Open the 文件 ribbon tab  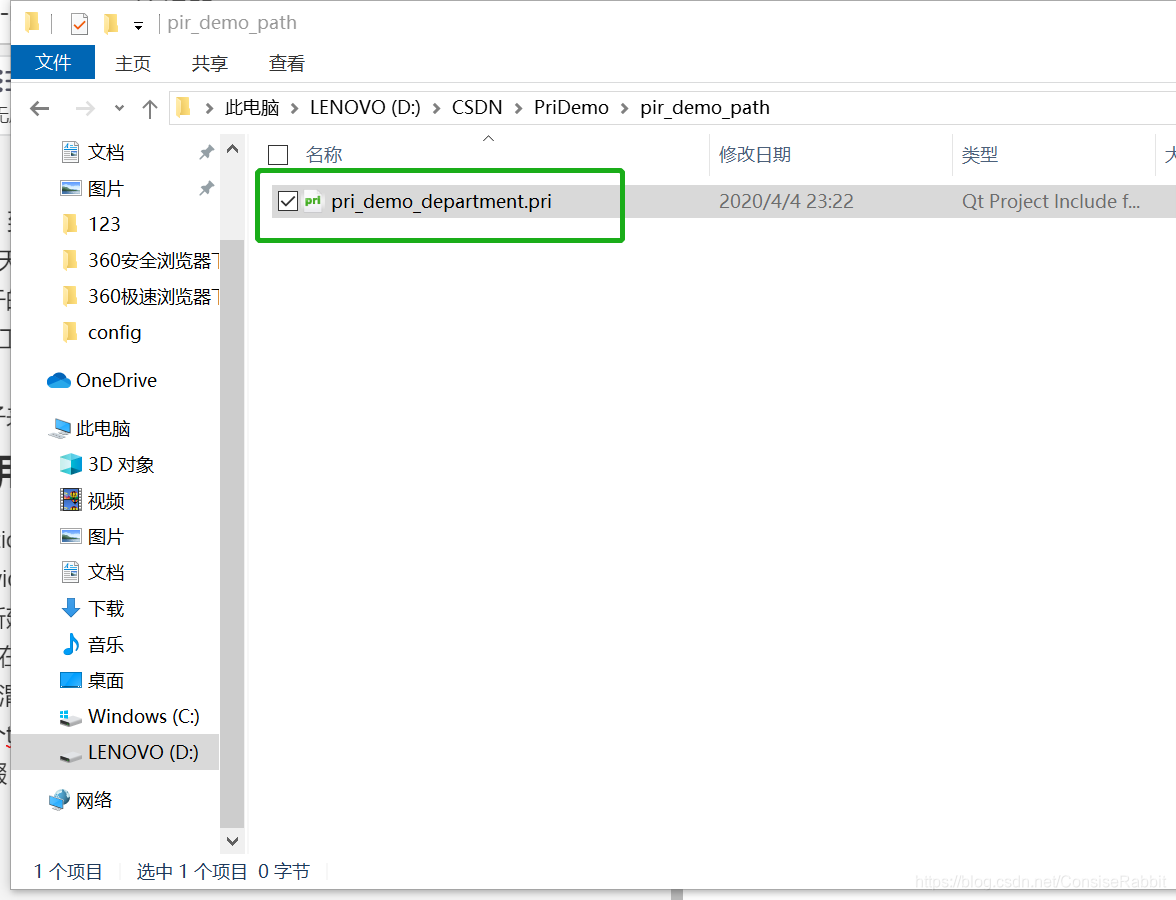click(x=53, y=62)
